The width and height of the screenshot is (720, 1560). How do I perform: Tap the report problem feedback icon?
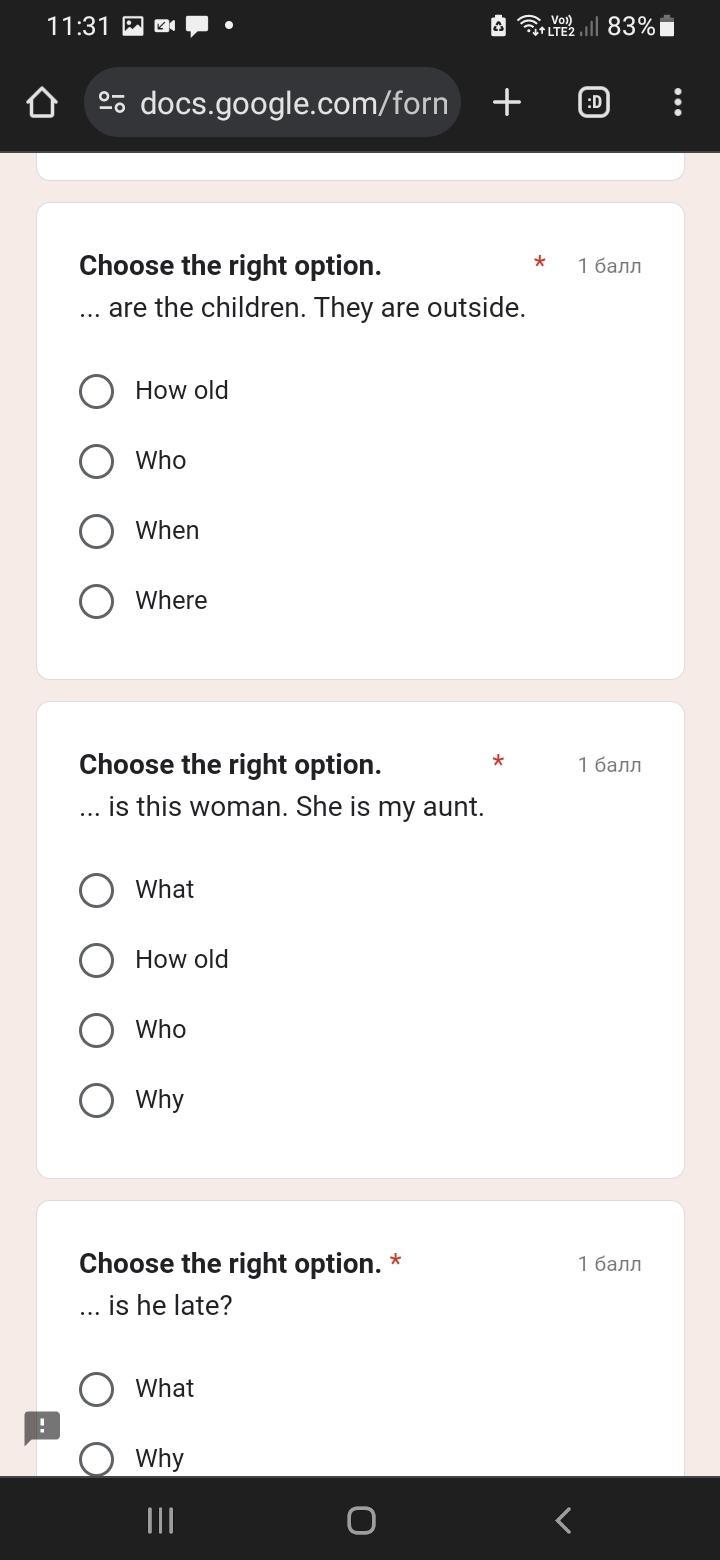[x=42, y=1427]
